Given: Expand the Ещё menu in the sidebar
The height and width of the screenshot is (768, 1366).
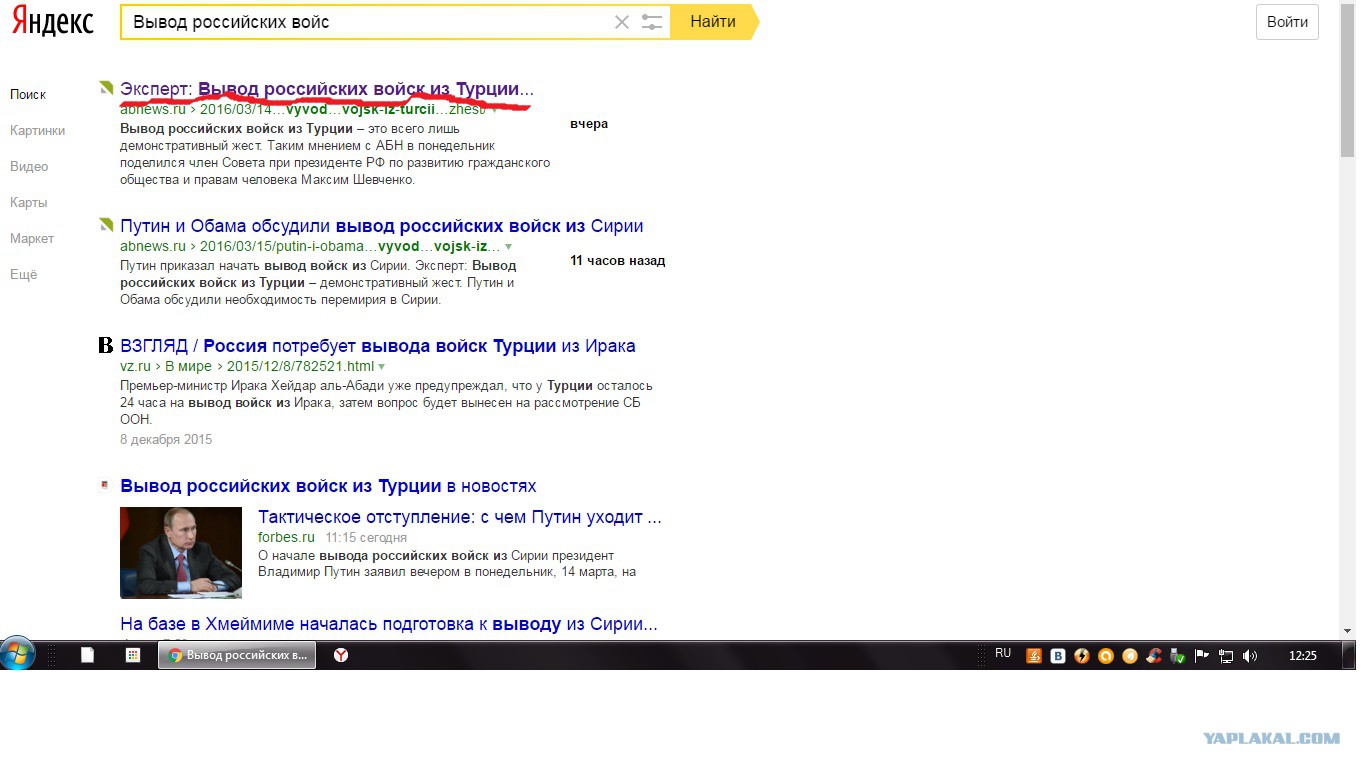Looking at the screenshot, I should pos(23,274).
